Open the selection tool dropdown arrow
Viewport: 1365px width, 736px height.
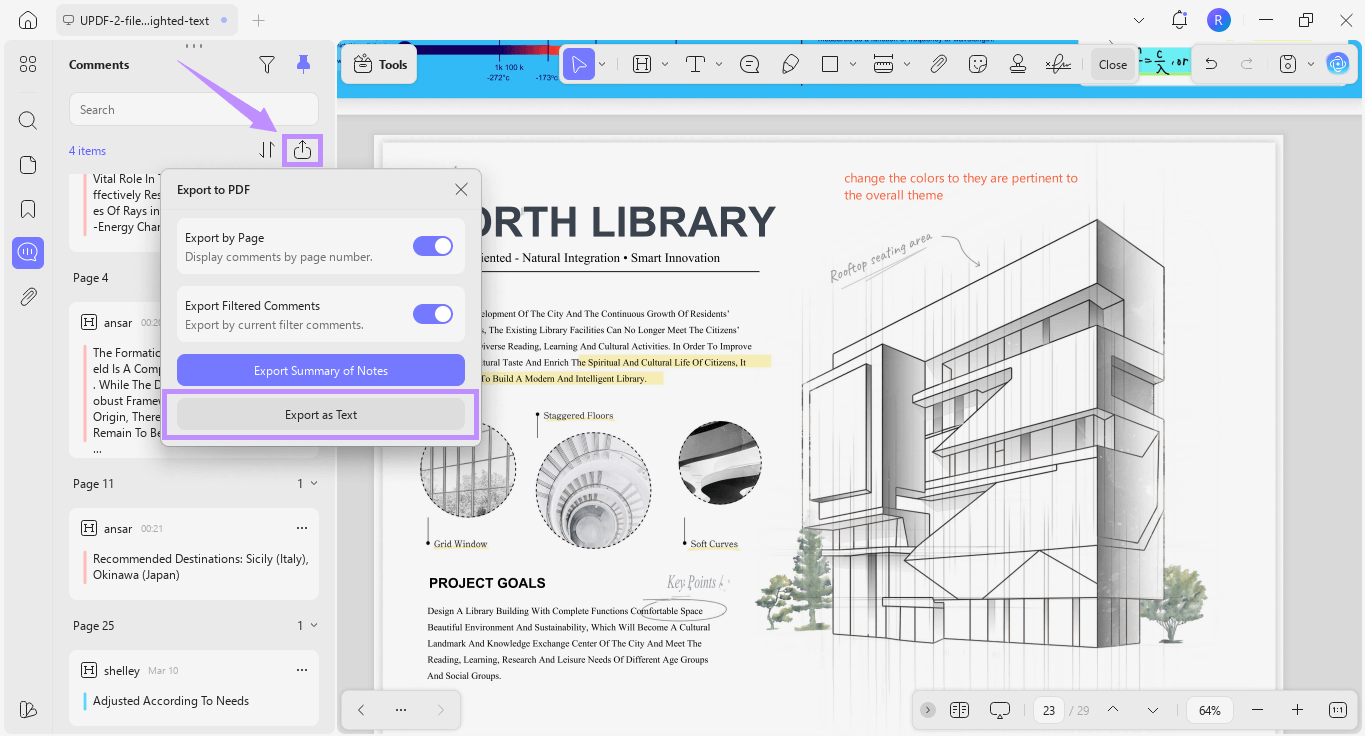[602, 64]
